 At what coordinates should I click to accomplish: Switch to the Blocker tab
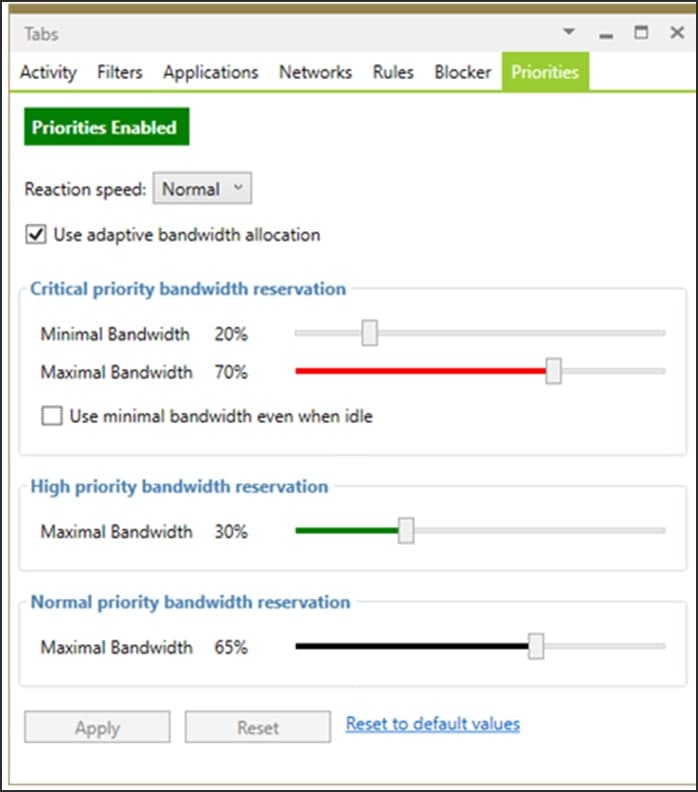click(462, 72)
